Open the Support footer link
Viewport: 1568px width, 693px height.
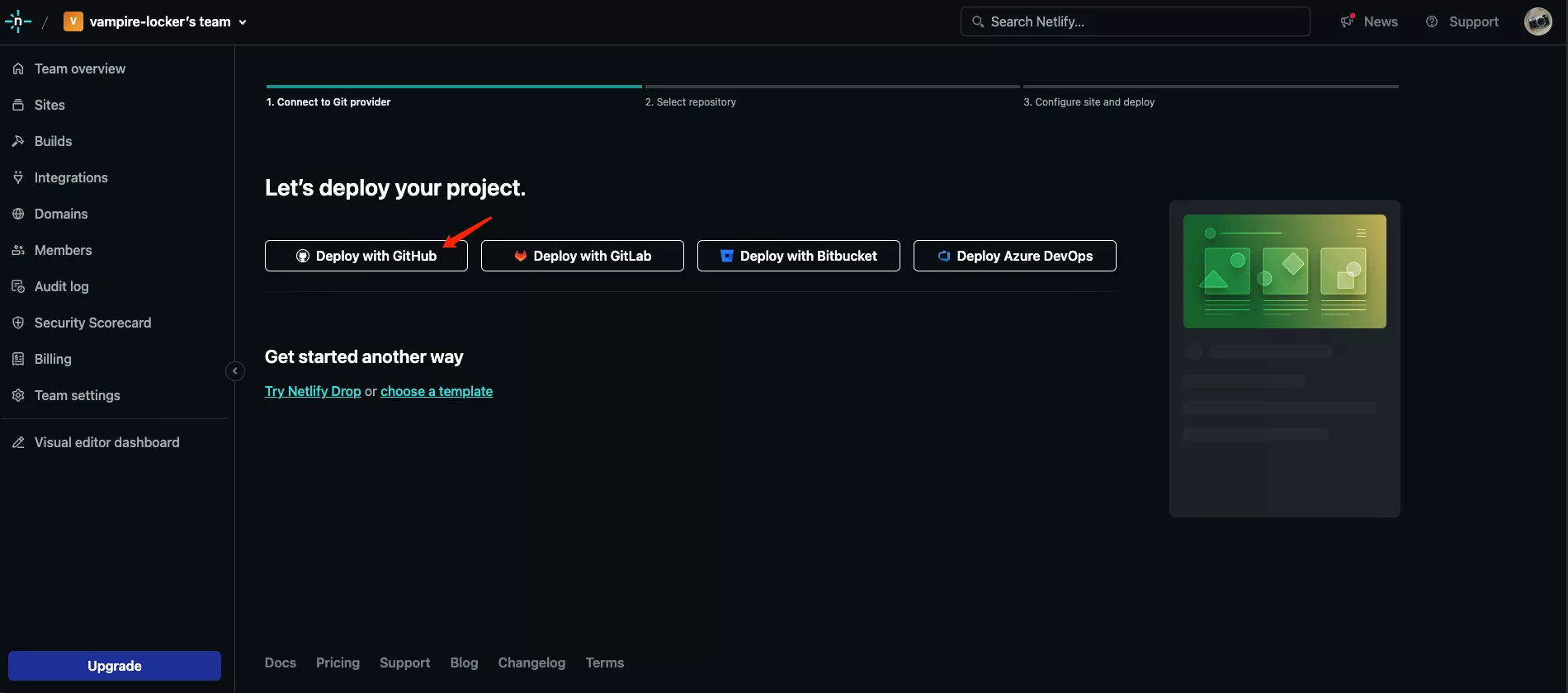pos(405,662)
